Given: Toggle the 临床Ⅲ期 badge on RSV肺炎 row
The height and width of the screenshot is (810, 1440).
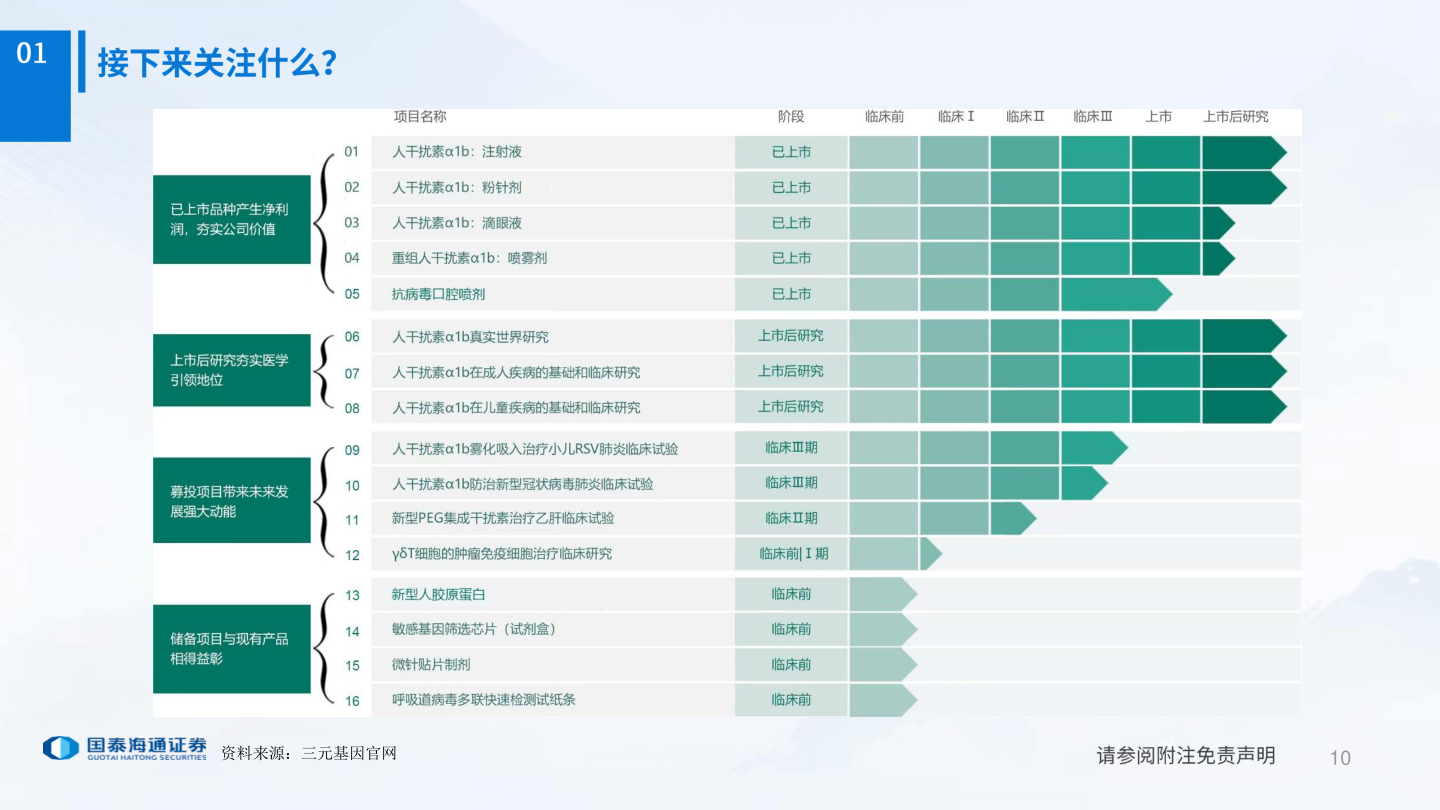Looking at the screenshot, I should [791, 448].
